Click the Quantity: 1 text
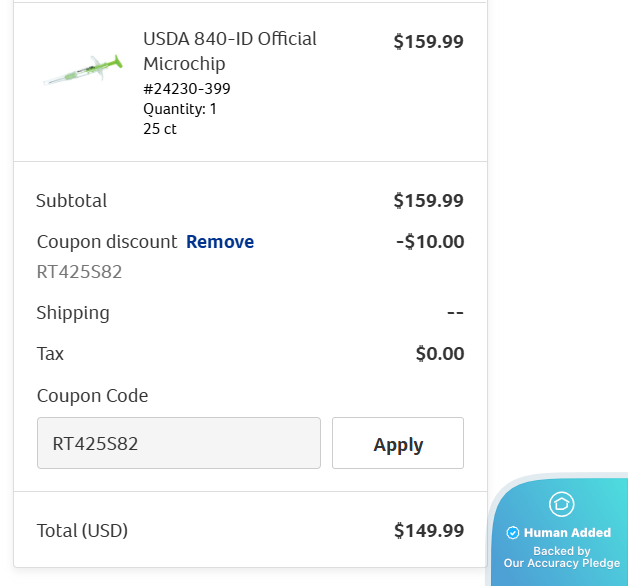628x586 pixels. coord(180,109)
